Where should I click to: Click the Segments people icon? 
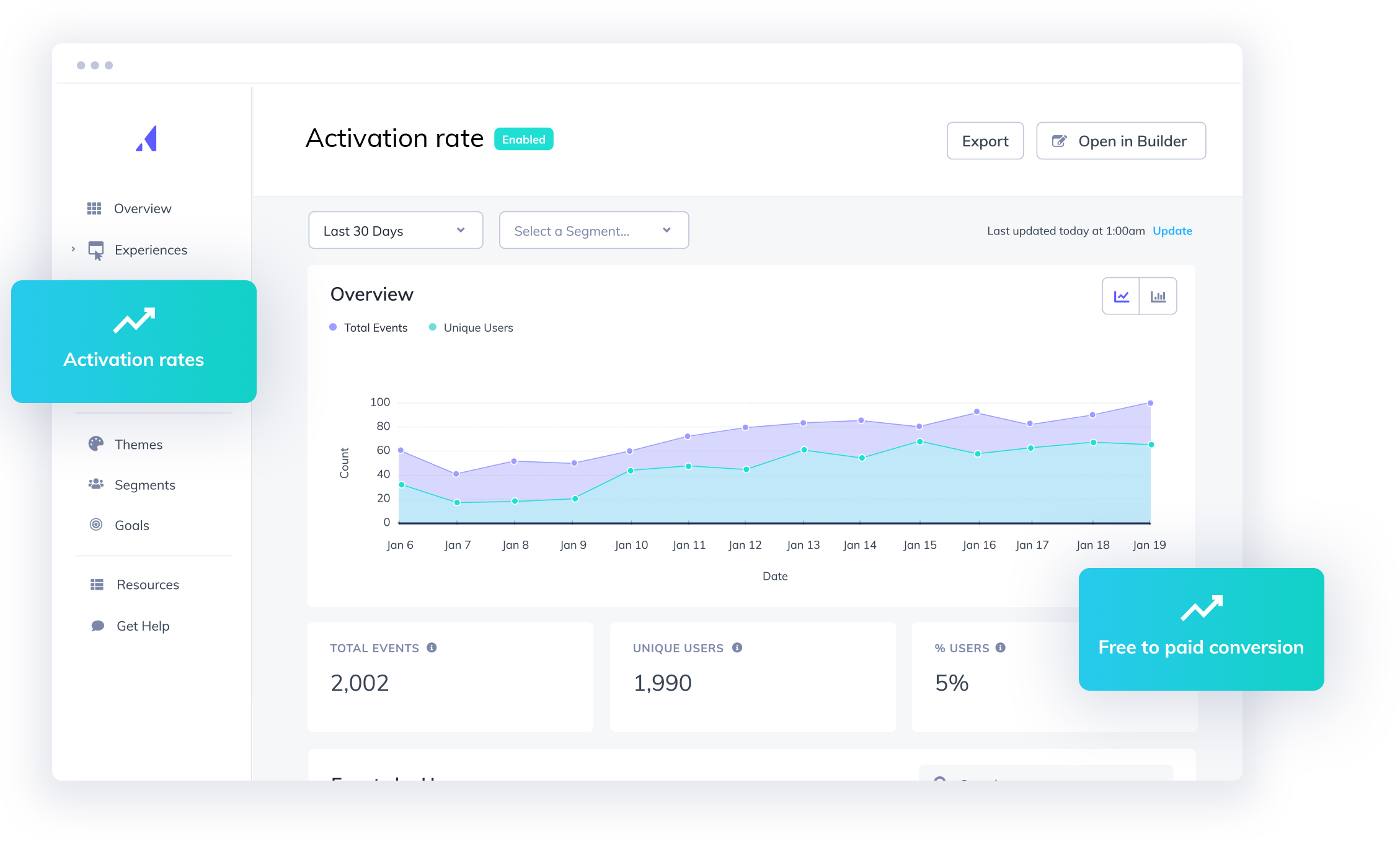[96, 484]
